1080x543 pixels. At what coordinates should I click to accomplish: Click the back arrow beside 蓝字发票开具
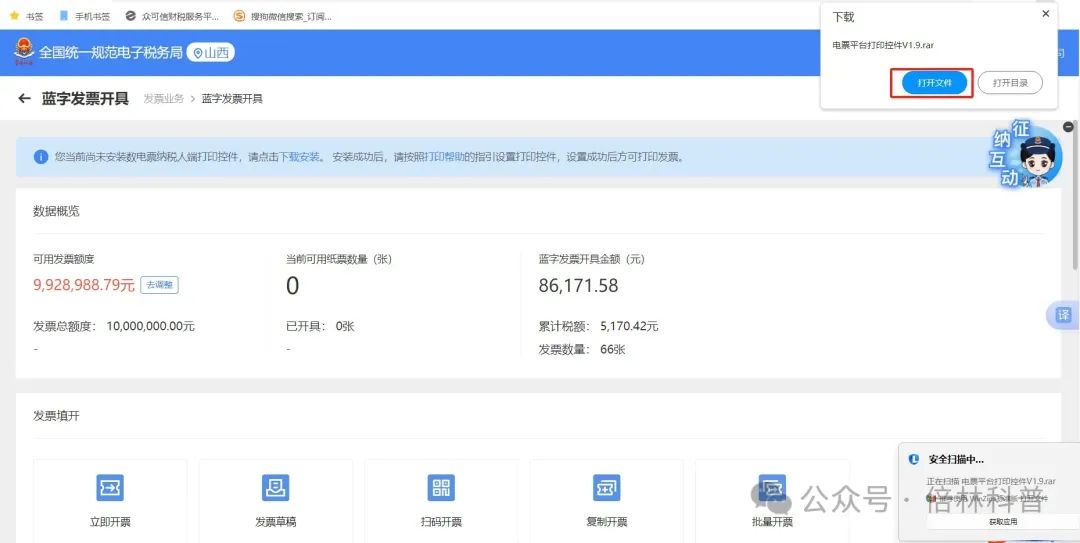tap(25, 99)
